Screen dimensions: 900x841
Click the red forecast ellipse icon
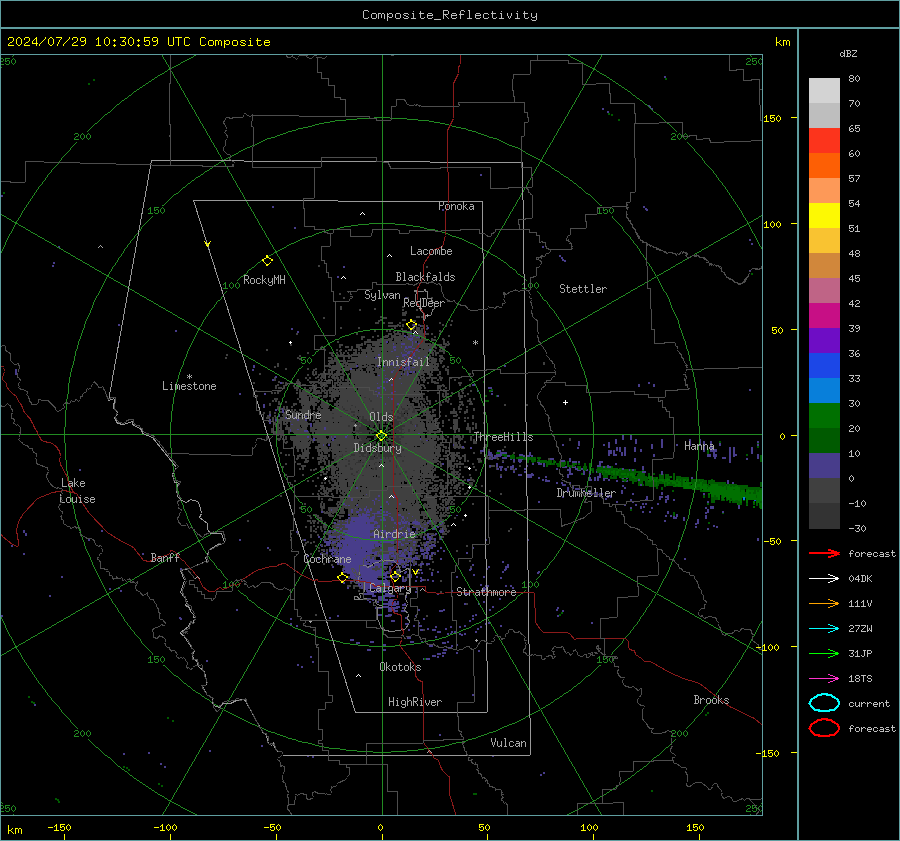(x=824, y=728)
